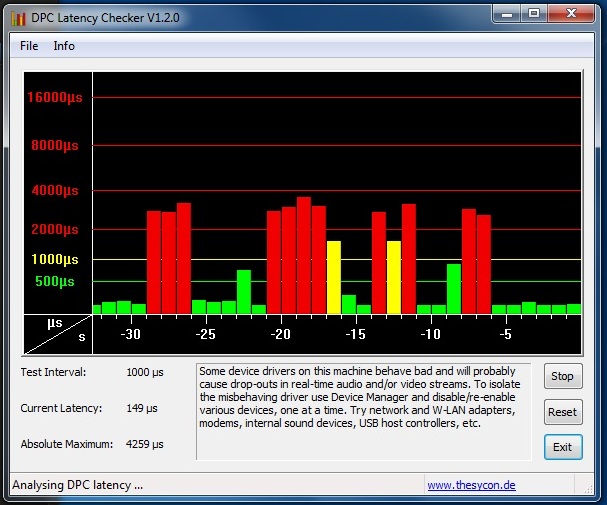This screenshot has width=607, height=505.
Task: Click the 8000µs axis label
Action: coord(55,146)
